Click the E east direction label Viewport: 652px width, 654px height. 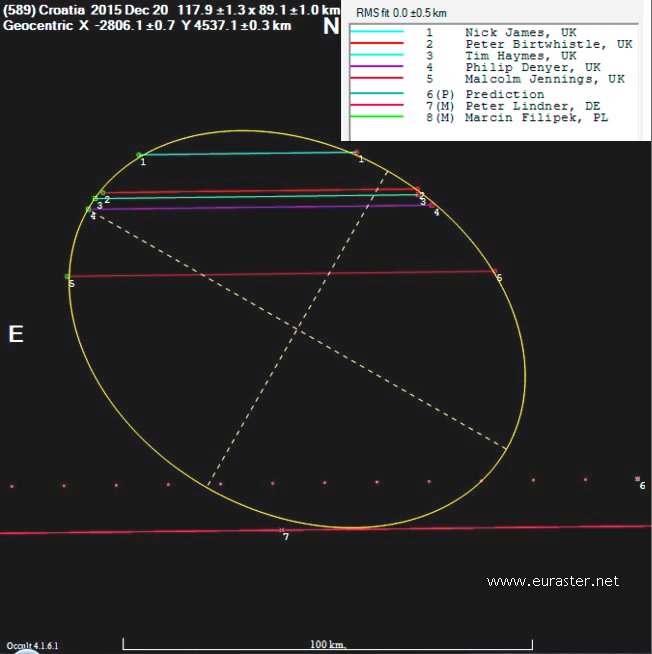tap(15, 334)
